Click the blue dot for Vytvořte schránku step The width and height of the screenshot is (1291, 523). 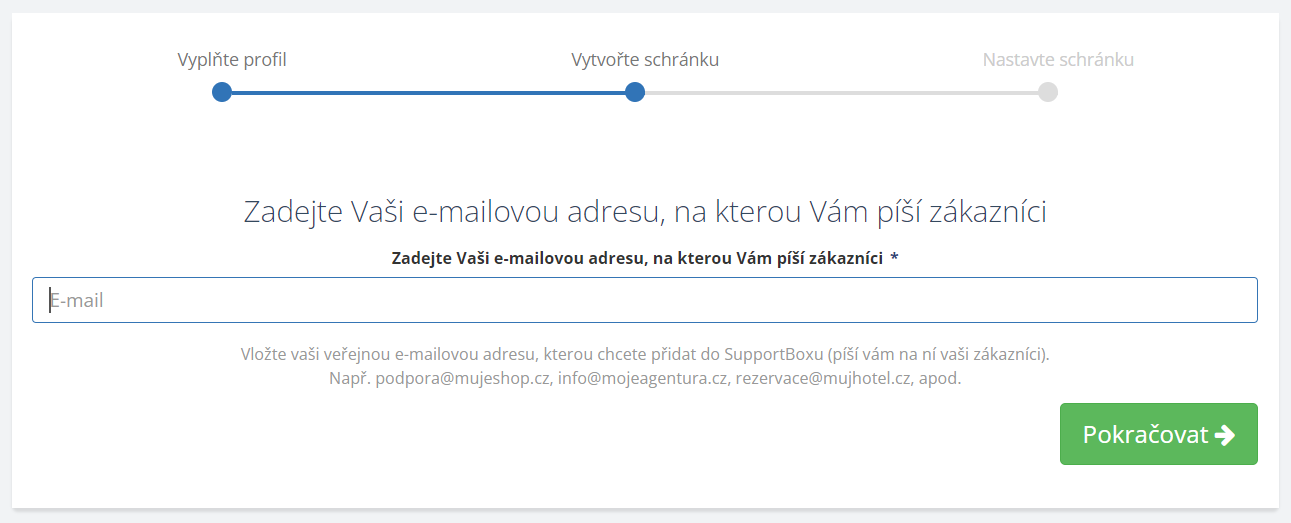coord(634,92)
